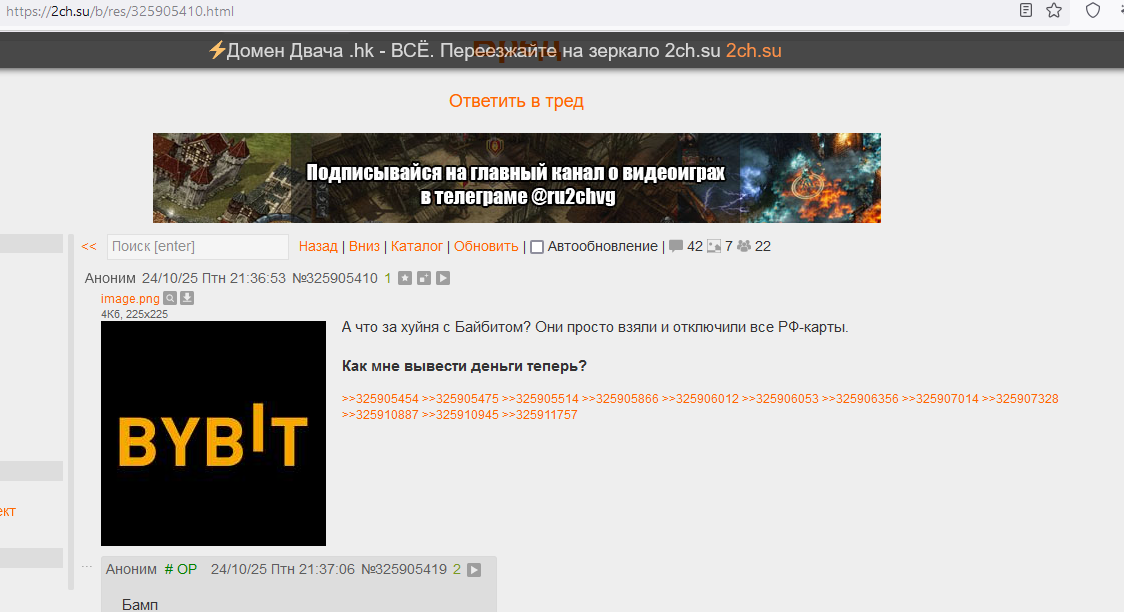Image resolution: width=1124 pixels, height=612 pixels.
Task: Jump down with the Вниз link
Action: pos(364,247)
